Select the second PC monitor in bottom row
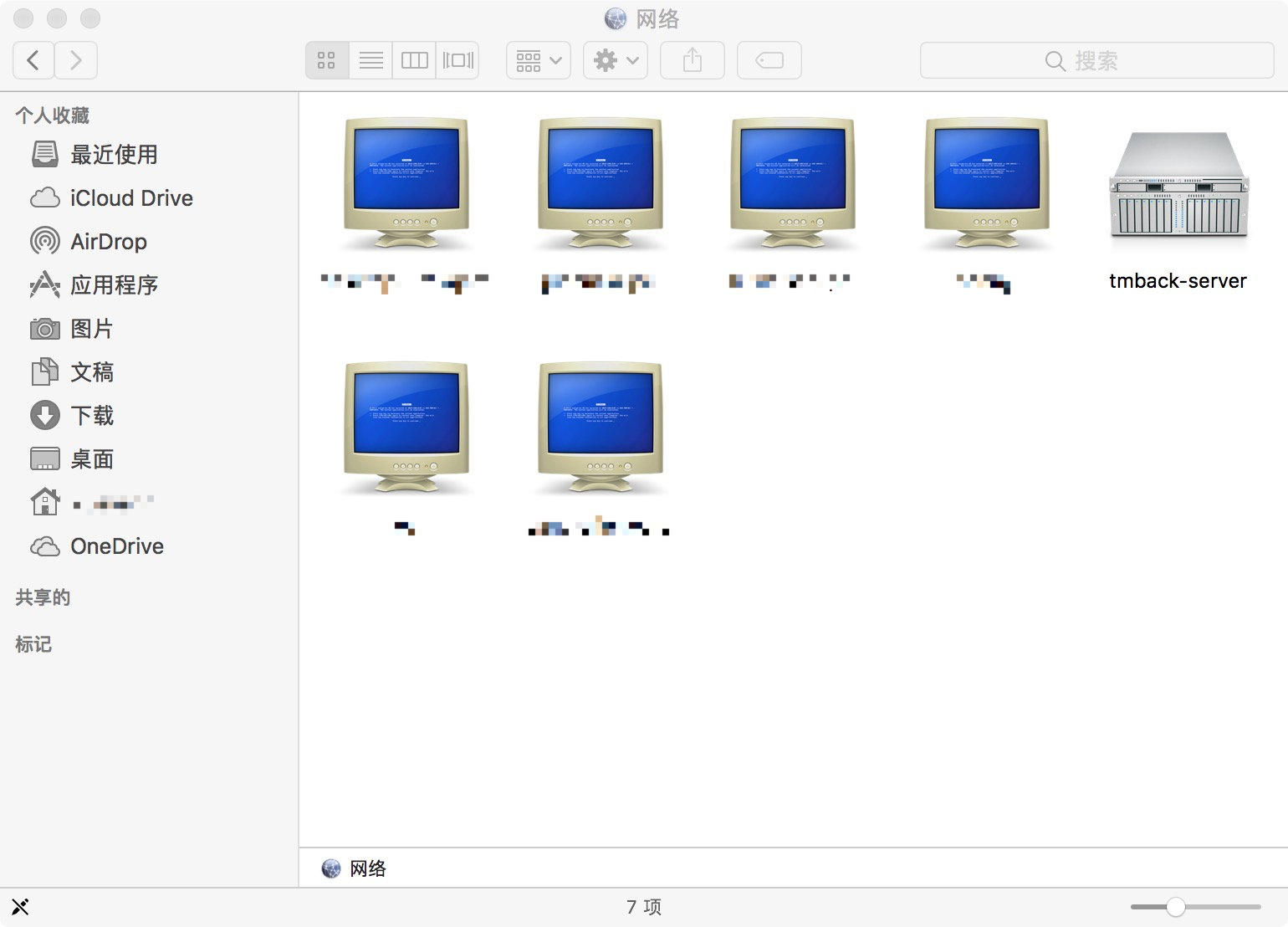 (x=600, y=428)
